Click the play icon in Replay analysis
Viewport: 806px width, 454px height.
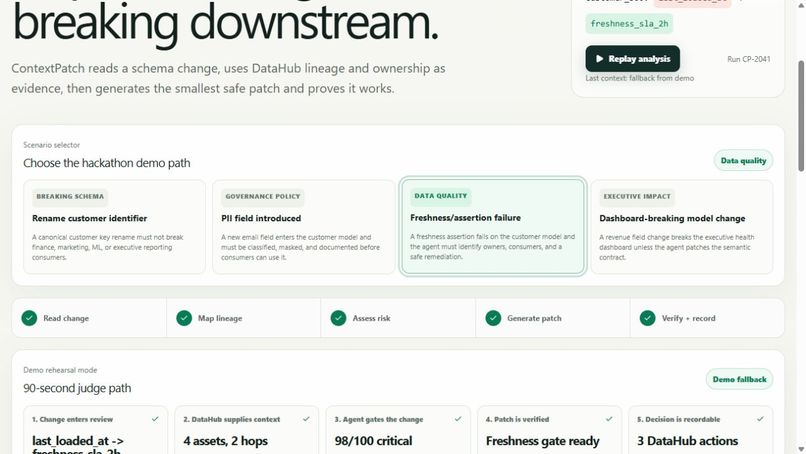coord(599,59)
